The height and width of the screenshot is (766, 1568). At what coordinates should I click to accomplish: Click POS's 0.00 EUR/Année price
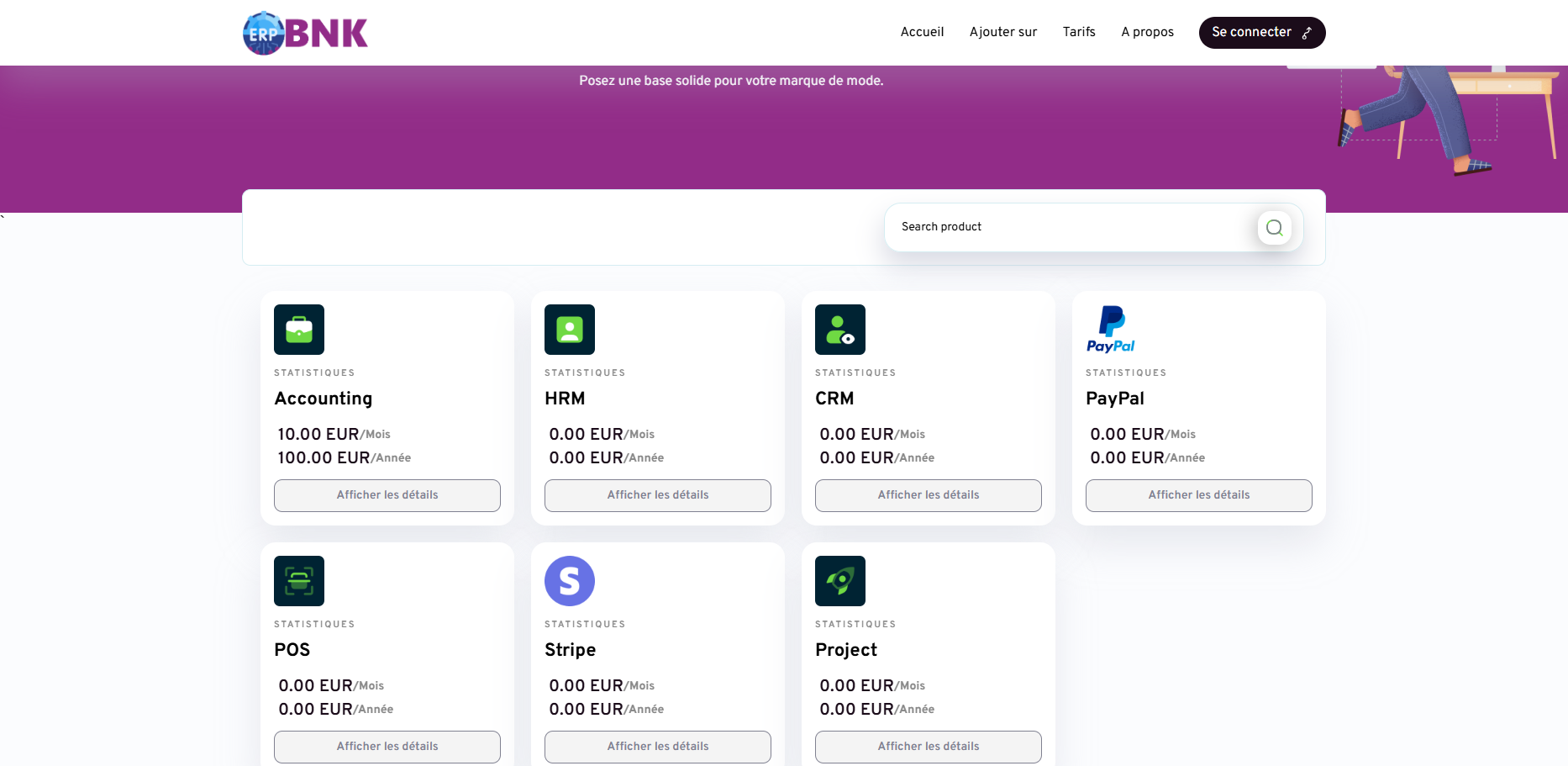pyautogui.click(x=335, y=709)
